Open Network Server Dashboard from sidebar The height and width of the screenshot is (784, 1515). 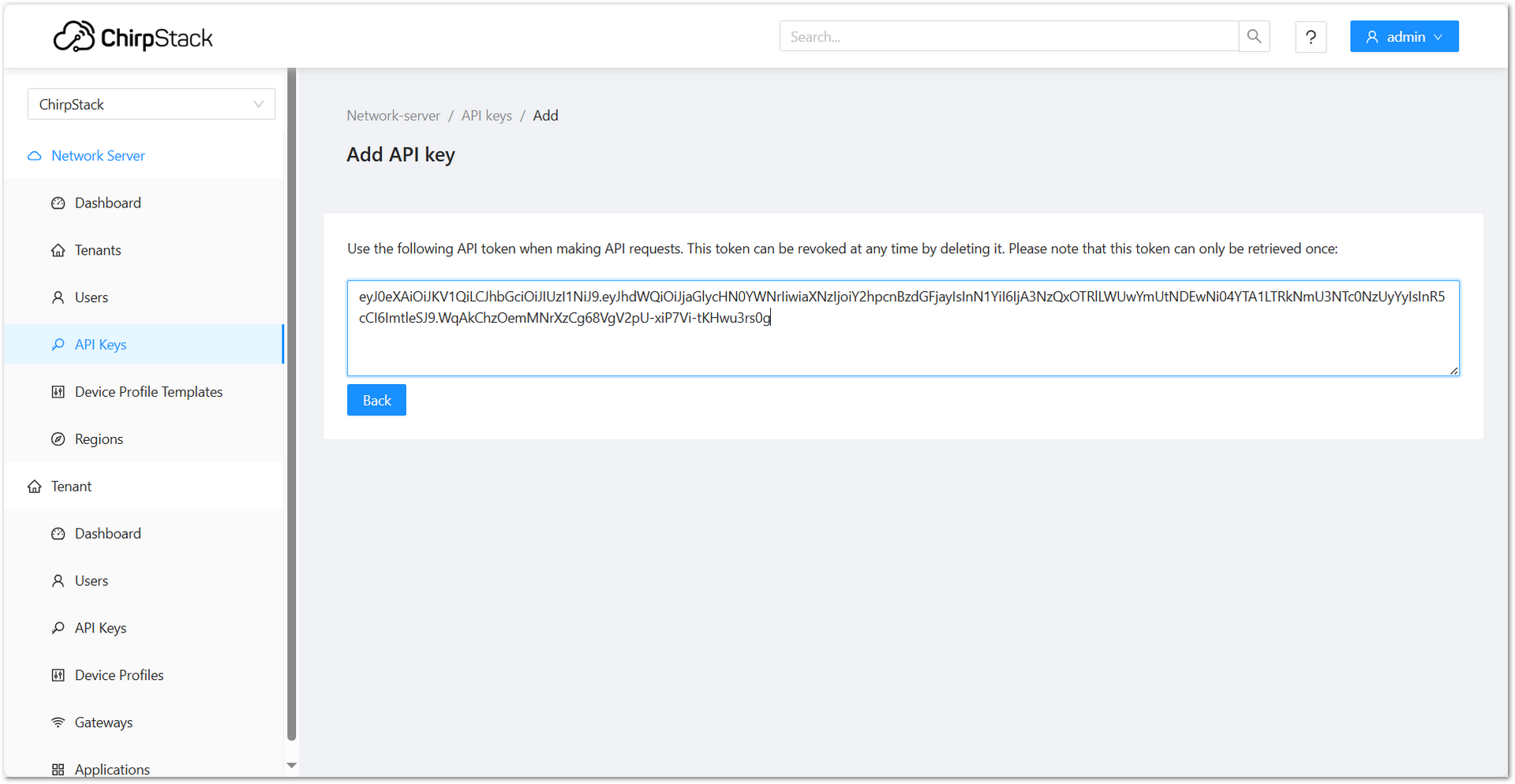coord(107,203)
